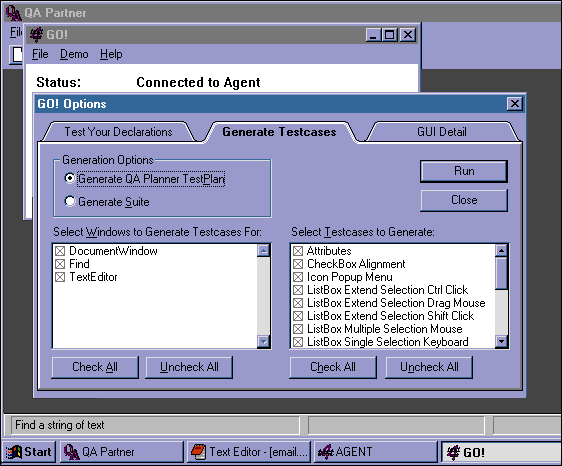Click the GO! window title icon
Viewport: 562px width, 466px height.
36,34
